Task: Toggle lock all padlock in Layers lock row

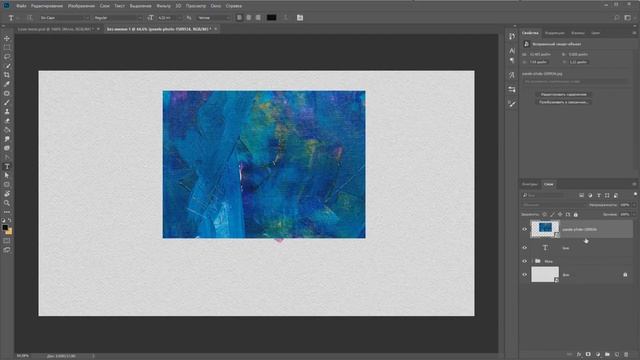Action: coord(576,214)
